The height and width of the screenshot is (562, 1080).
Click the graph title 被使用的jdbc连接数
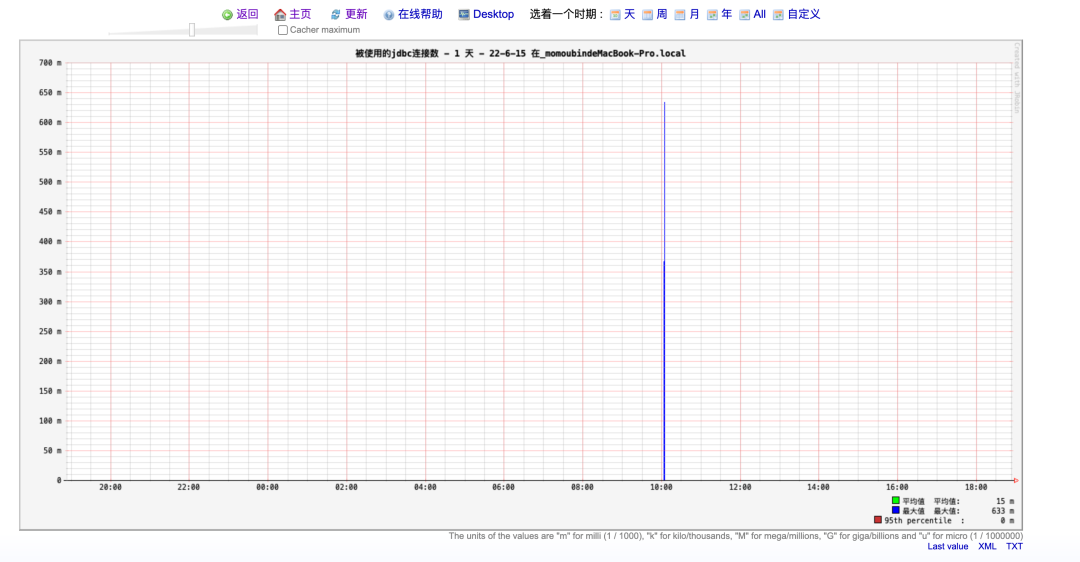[x=396, y=53]
